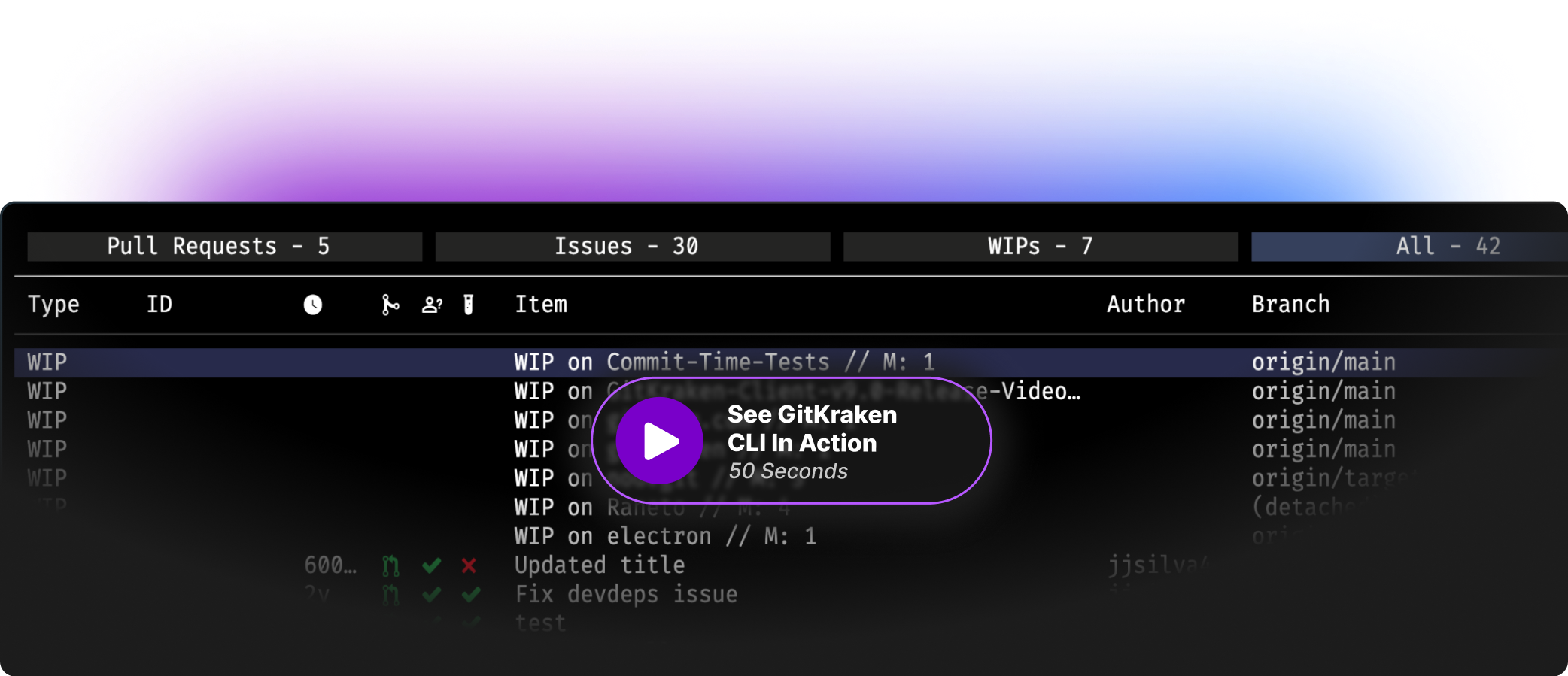The image size is (1568, 676).
Task: Select the "Updated title" item
Action: (x=600, y=565)
